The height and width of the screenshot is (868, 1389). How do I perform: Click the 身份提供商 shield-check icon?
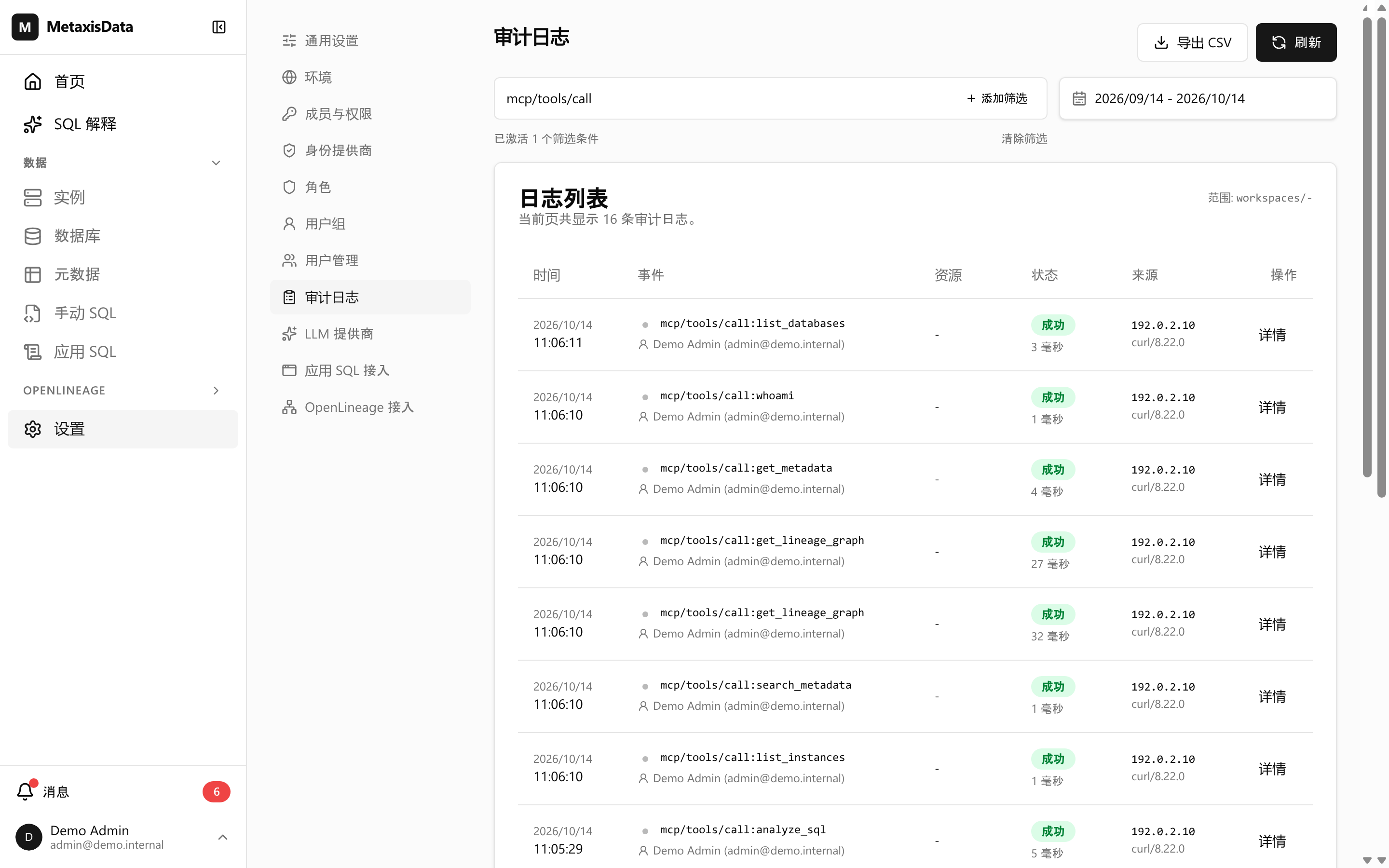coord(289,150)
